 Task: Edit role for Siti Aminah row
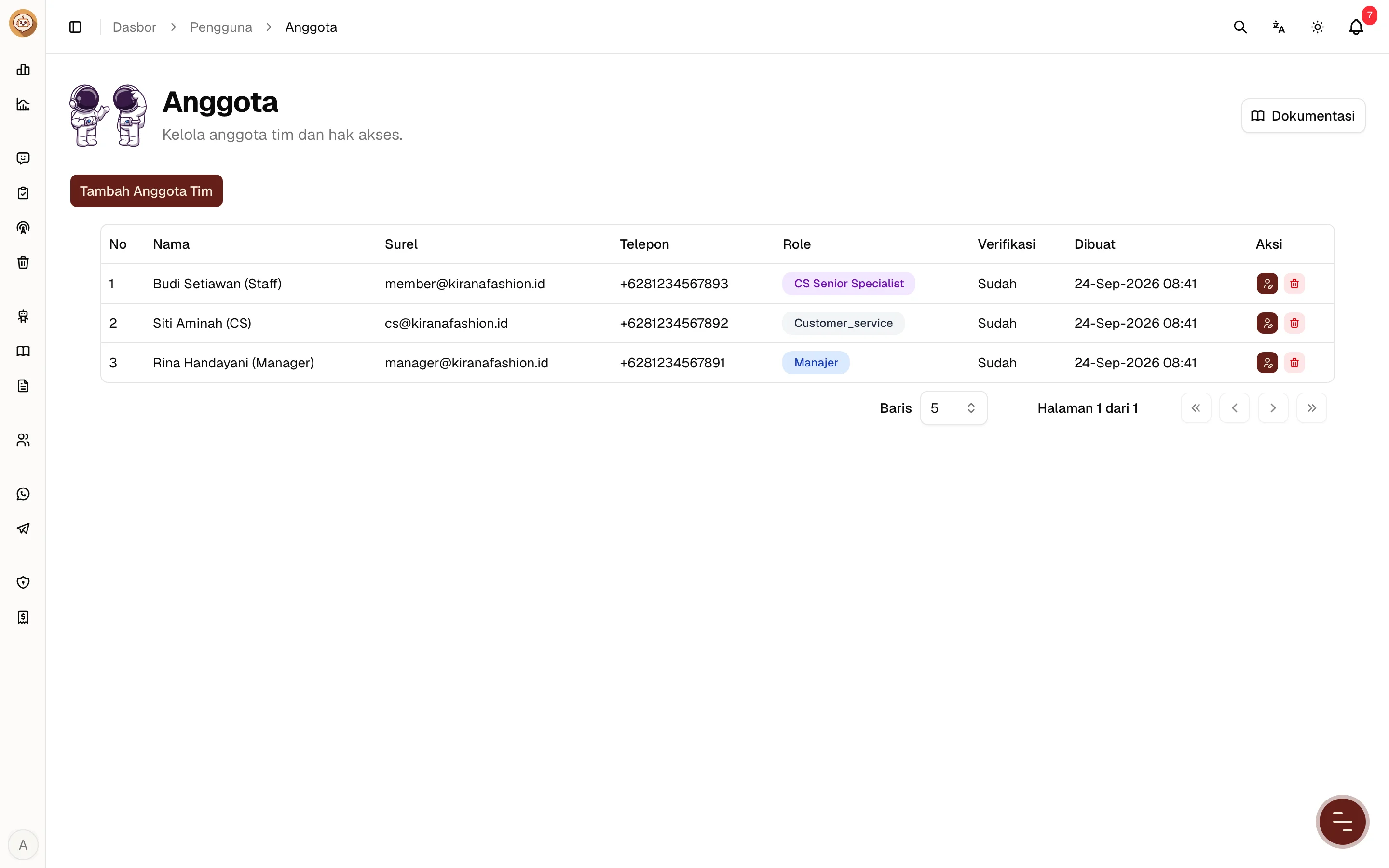click(x=1267, y=323)
